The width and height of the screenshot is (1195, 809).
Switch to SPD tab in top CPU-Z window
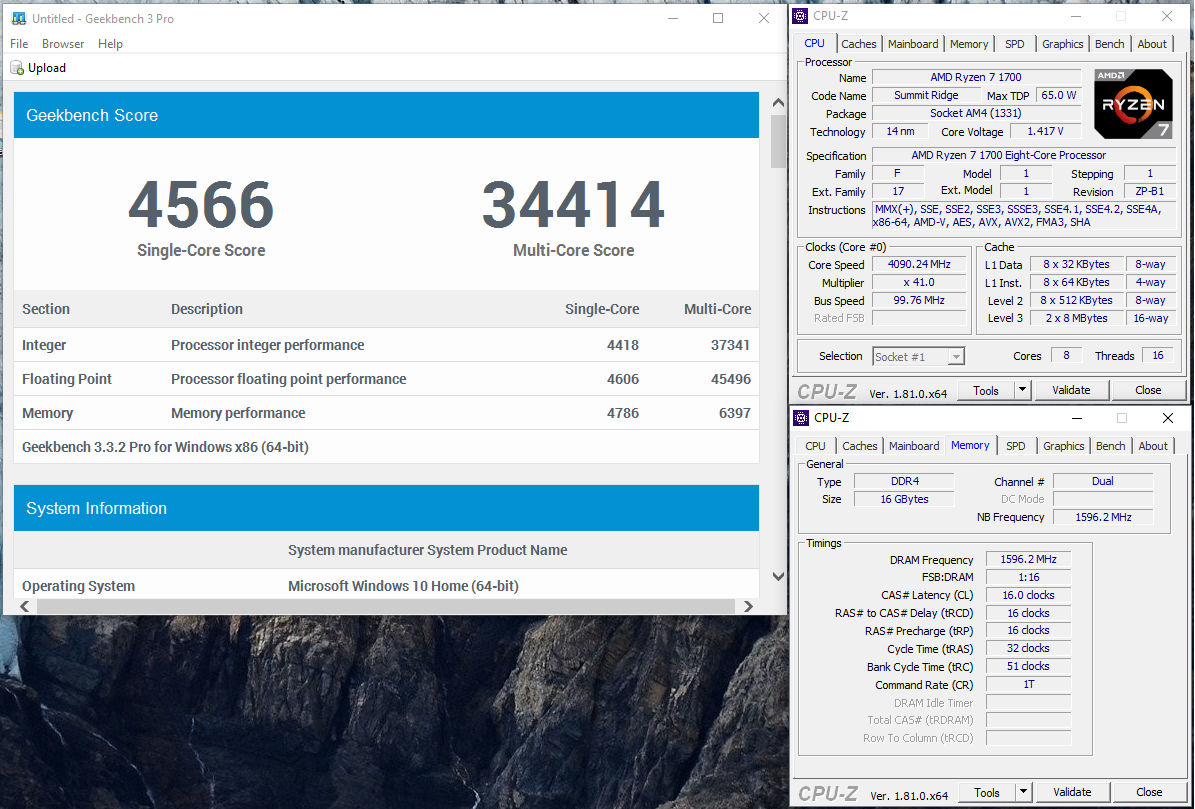click(x=1014, y=44)
